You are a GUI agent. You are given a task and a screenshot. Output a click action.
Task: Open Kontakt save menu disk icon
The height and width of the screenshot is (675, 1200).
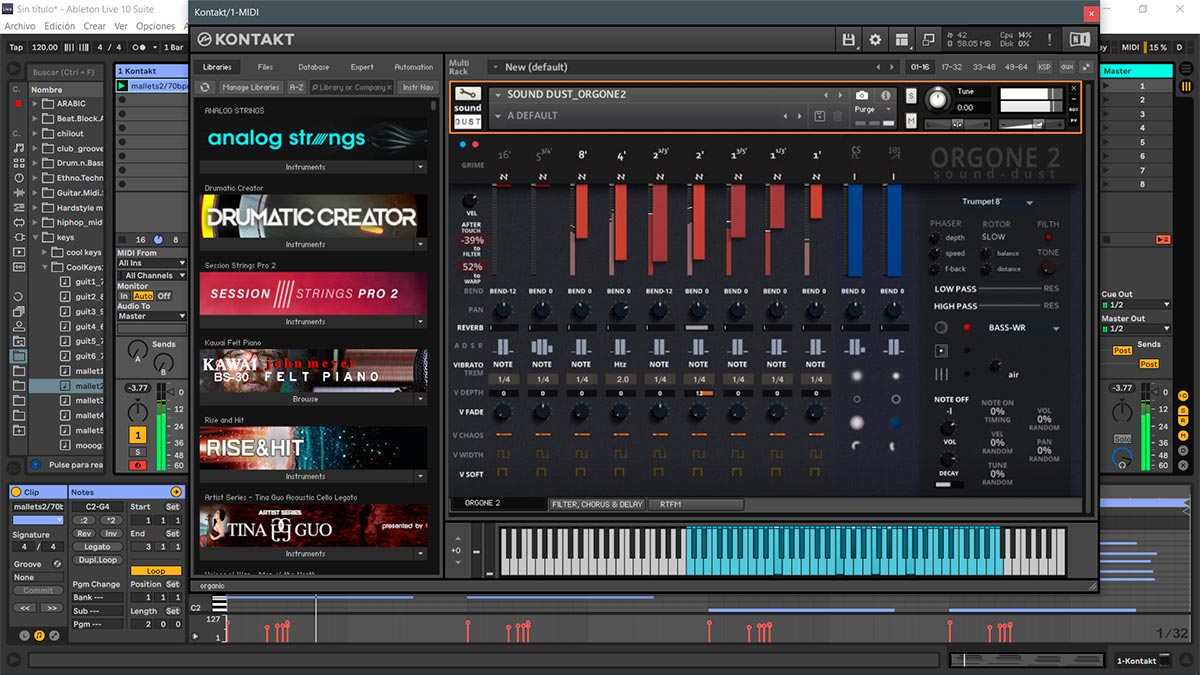(848, 39)
